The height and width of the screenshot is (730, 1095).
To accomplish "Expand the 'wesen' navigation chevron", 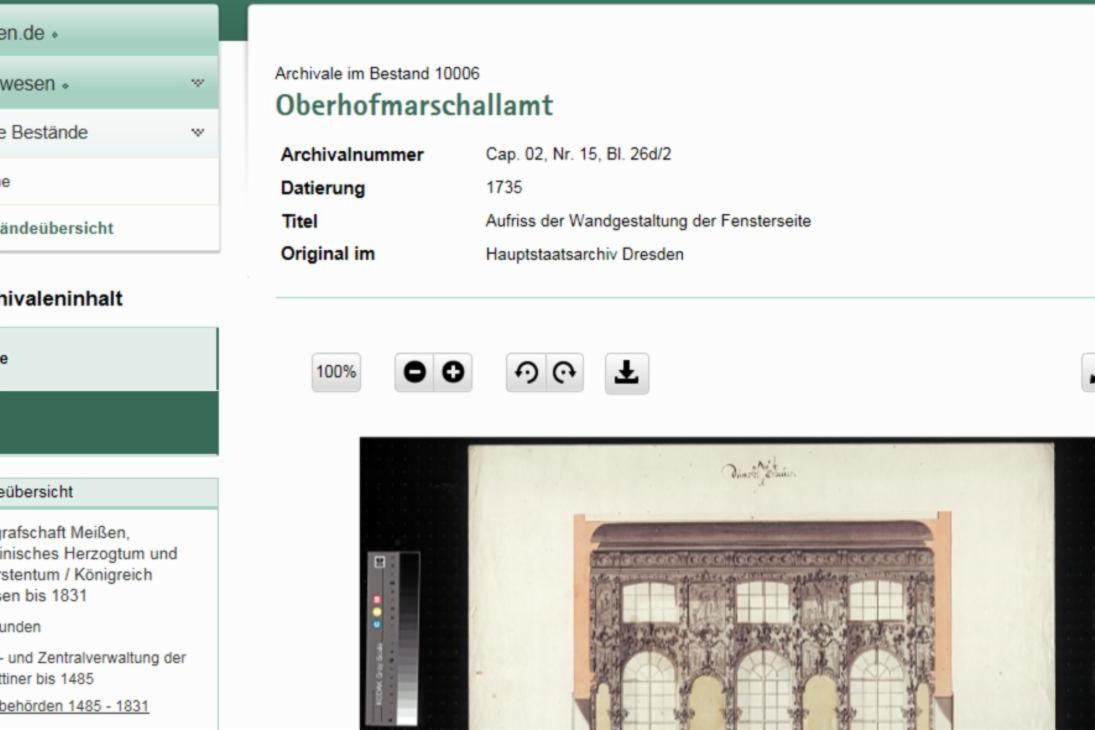I will coord(198,83).
